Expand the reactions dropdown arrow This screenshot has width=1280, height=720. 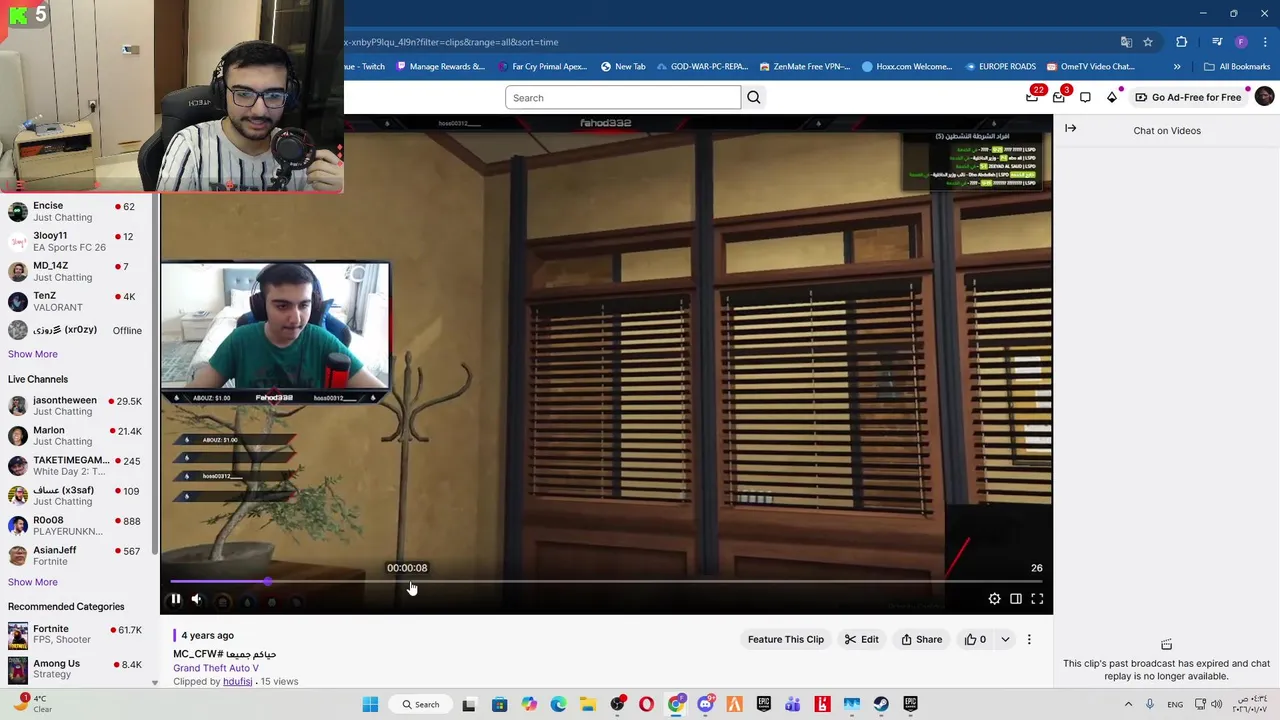(x=1005, y=639)
